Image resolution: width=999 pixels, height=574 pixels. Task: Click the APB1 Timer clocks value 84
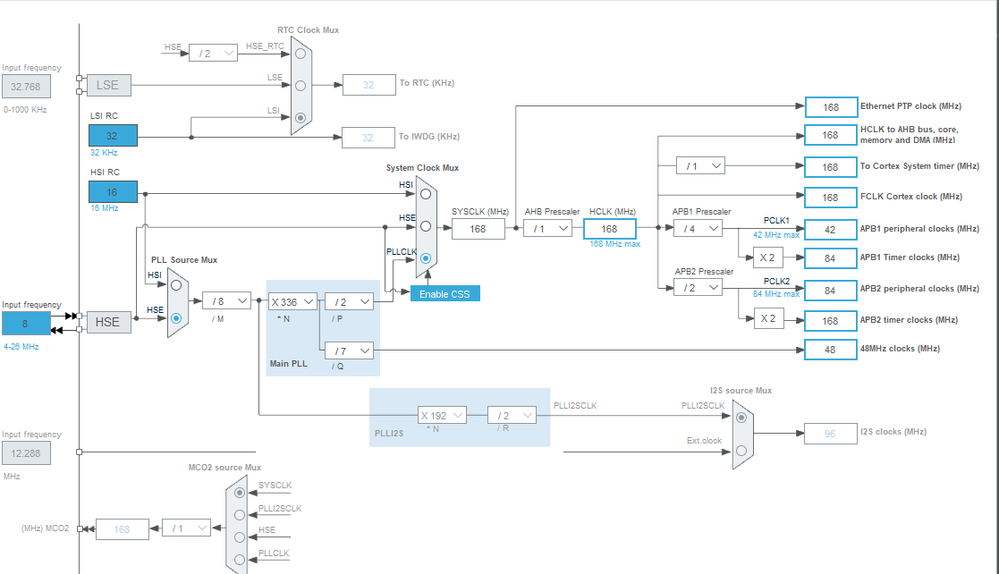[831, 259]
